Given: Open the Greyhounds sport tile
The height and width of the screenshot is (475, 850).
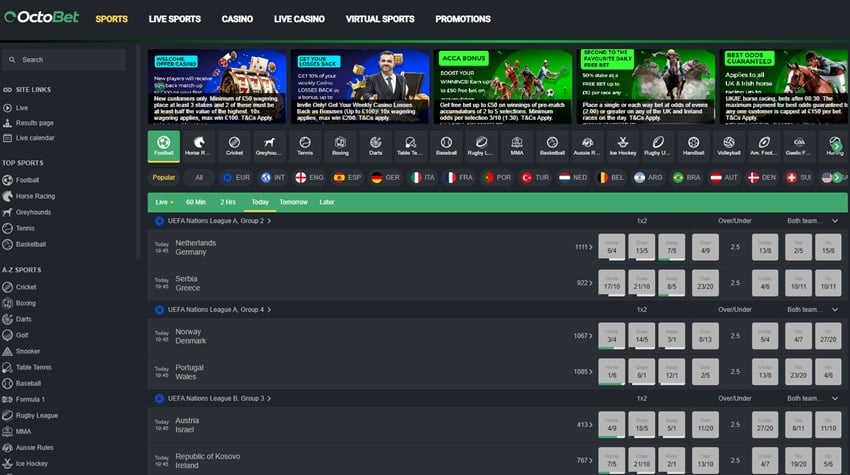Looking at the screenshot, I should coord(269,146).
